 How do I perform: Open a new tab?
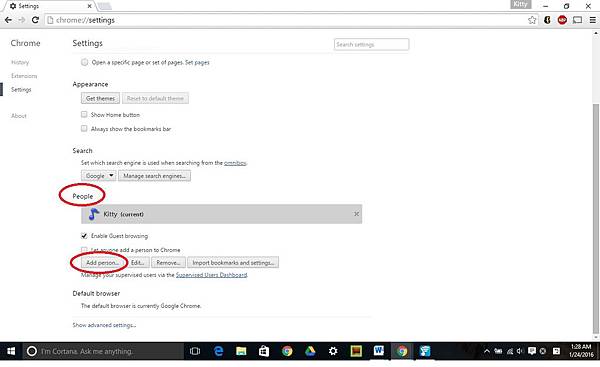click(104, 6)
